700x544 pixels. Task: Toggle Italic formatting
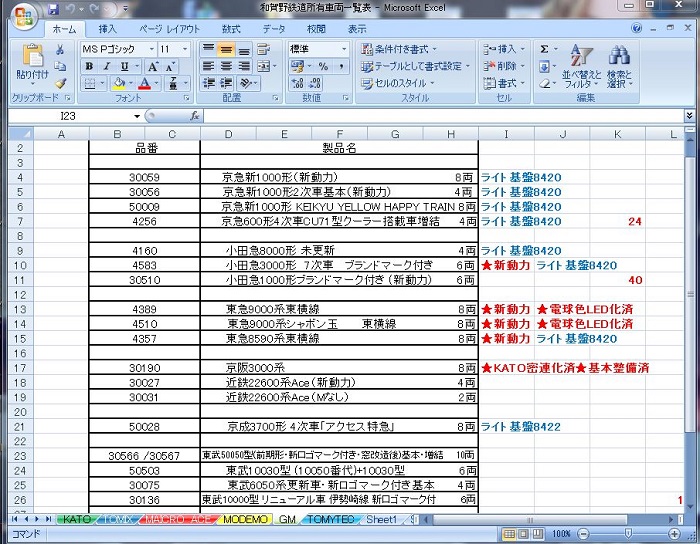(107, 66)
